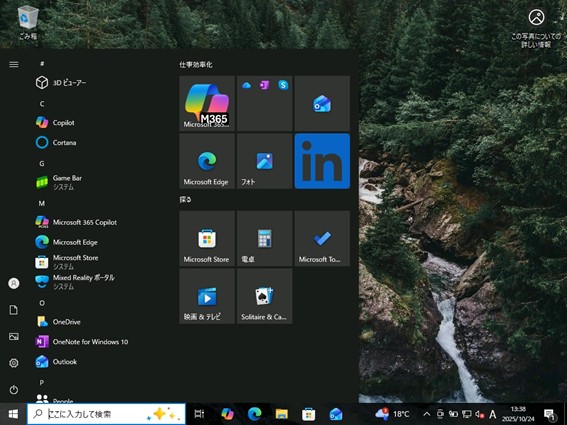
Task: Click the 仕事効率化 group title
Action: (x=196, y=65)
